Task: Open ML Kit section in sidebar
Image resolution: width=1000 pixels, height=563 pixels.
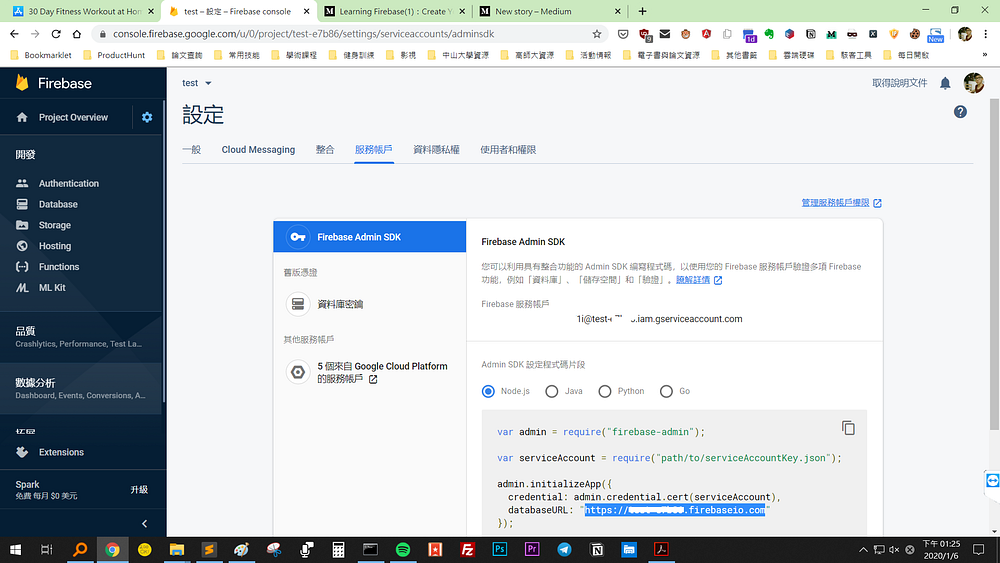Action: tap(52, 288)
